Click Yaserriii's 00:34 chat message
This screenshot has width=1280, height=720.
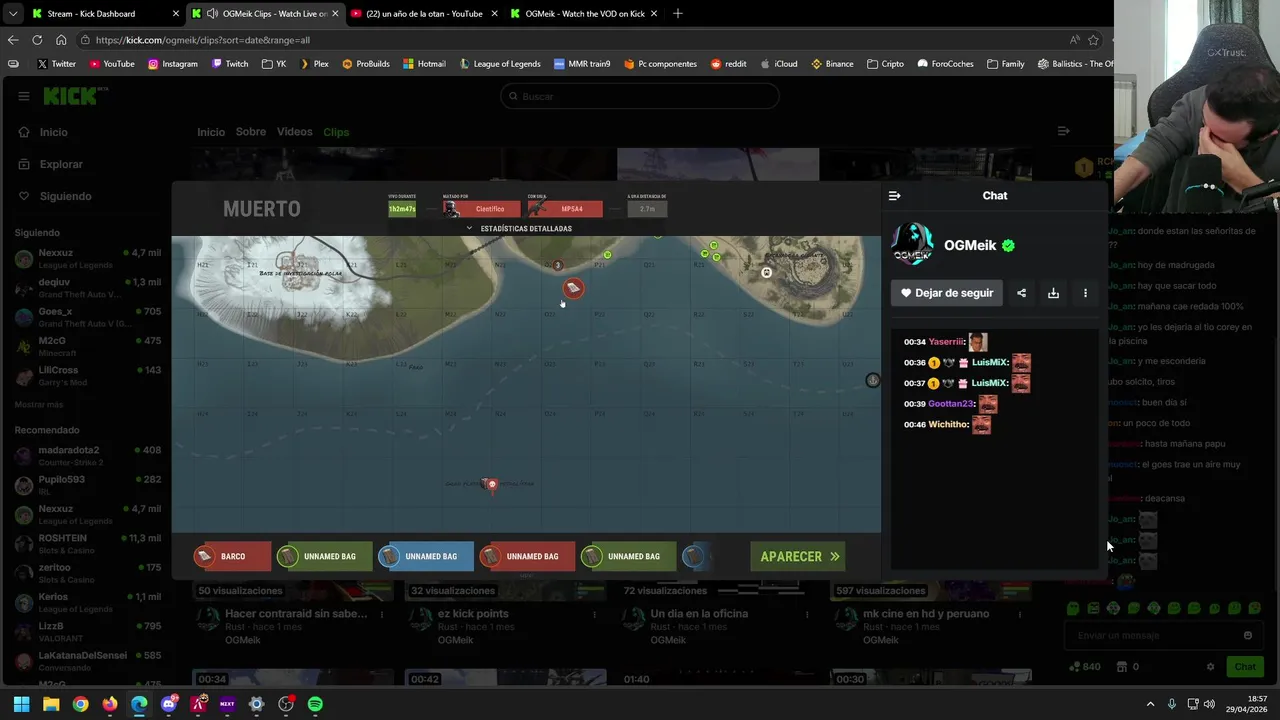tap(946, 342)
